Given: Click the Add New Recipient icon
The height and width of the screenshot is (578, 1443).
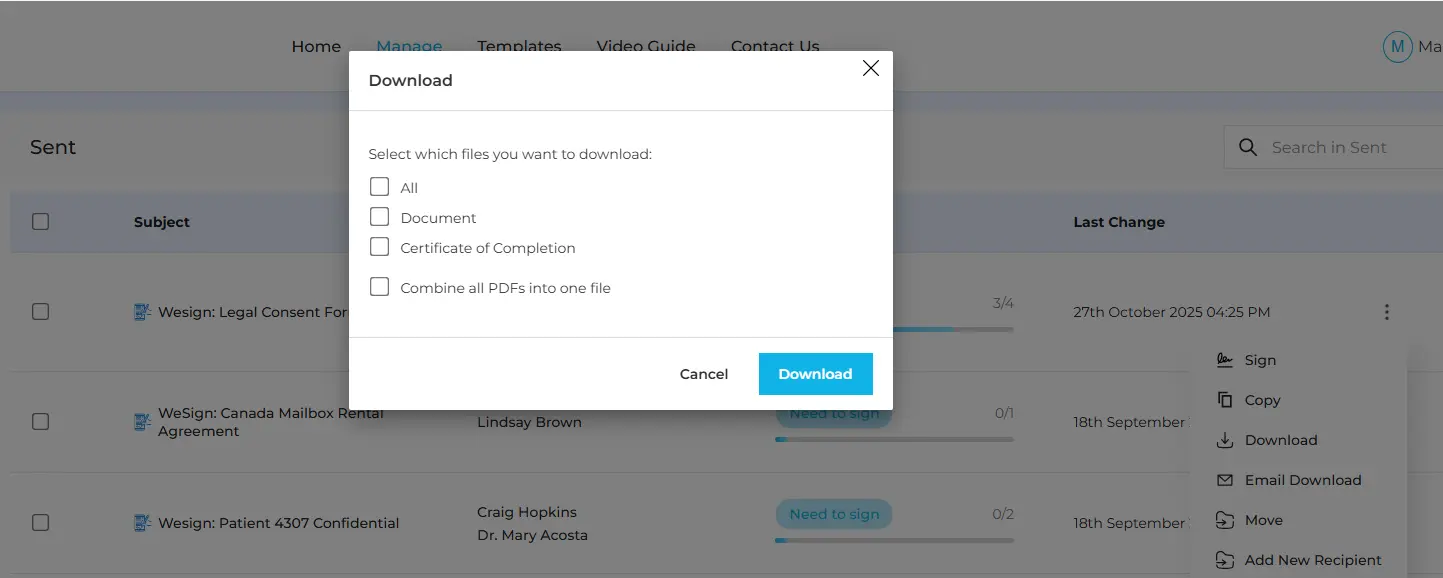Looking at the screenshot, I should (x=1224, y=560).
